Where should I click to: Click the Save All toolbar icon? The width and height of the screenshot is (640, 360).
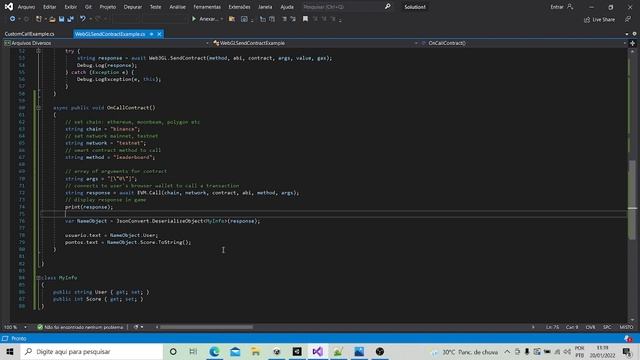[x=70, y=19]
